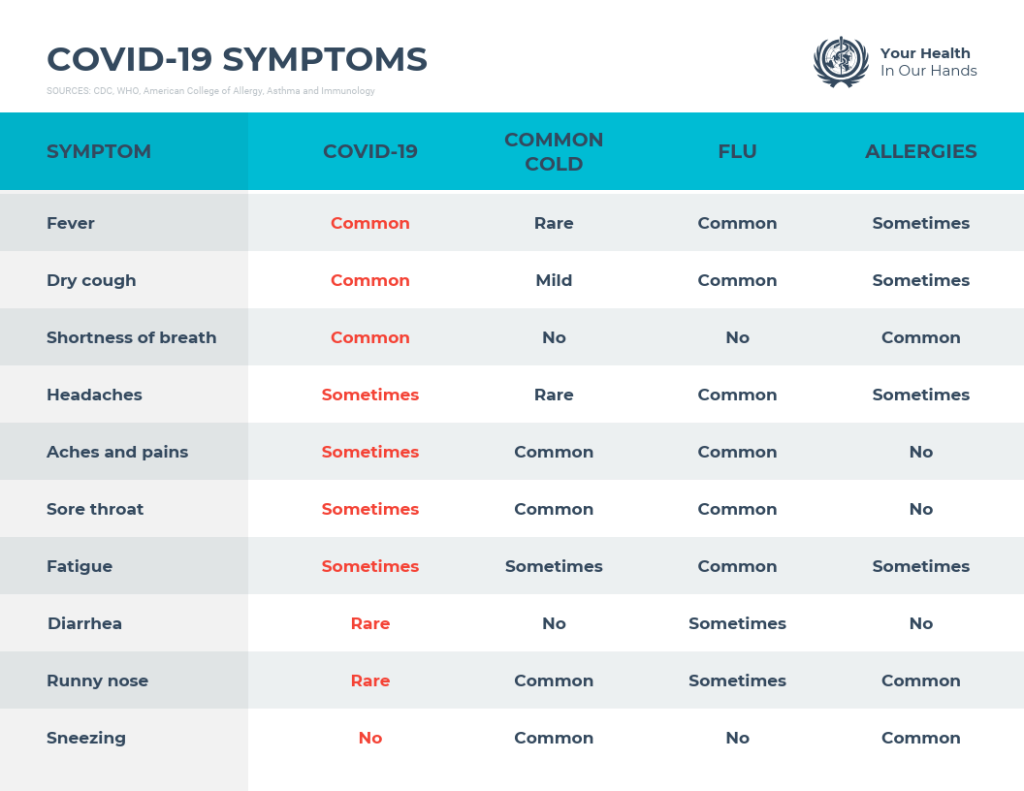Select the COVID-19 SYMPTOMS title
The image size is (1024, 791).
tap(237, 59)
